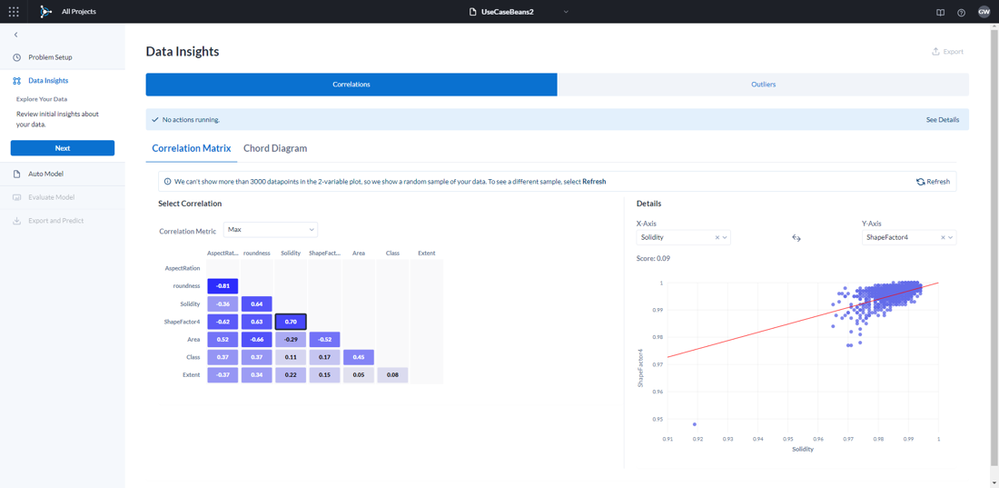Click the product logo beside All Projects
Image resolution: width=999 pixels, height=488 pixels.
coord(45,11)
